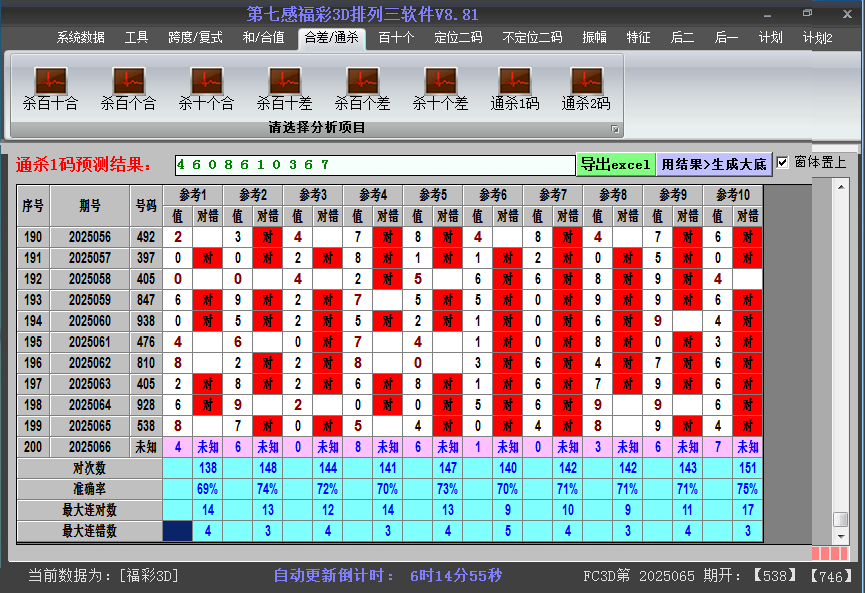Minimize the application window
The width and height of the screenshot is (865, 593).
click(767, 14)
